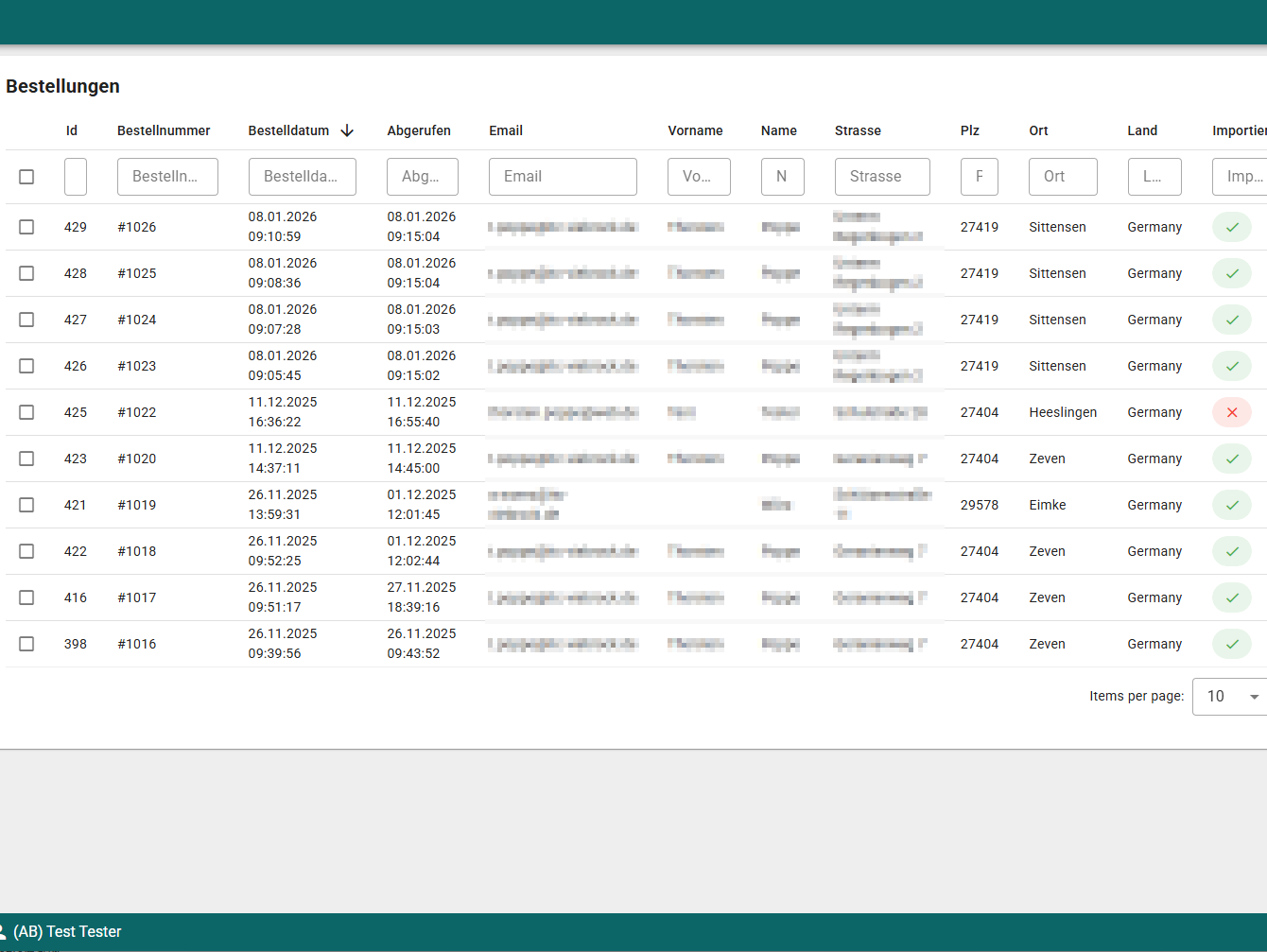Click the Strasse filter text box
Image resolution: width=1267 pixels, height=952 pixels.
point(882,177)
